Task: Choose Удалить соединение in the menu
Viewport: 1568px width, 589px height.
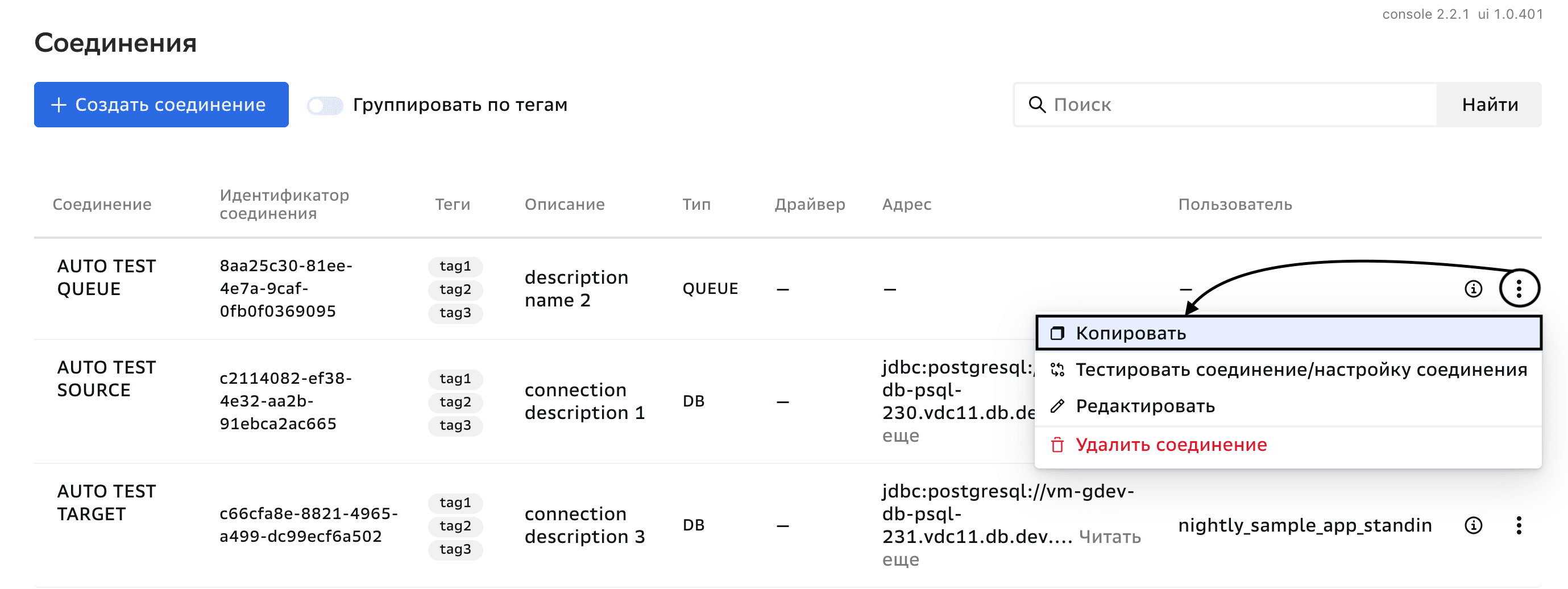Action: (1171, 445)
